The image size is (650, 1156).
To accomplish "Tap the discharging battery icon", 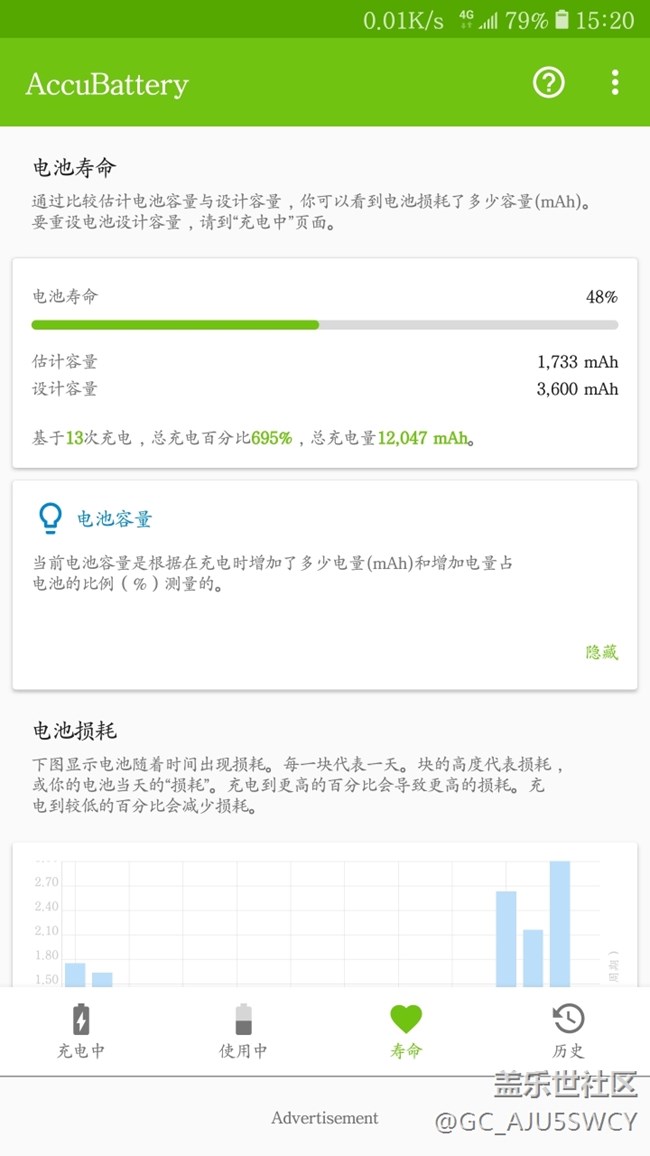I will pyautogui.click(x=243, y=1019).
